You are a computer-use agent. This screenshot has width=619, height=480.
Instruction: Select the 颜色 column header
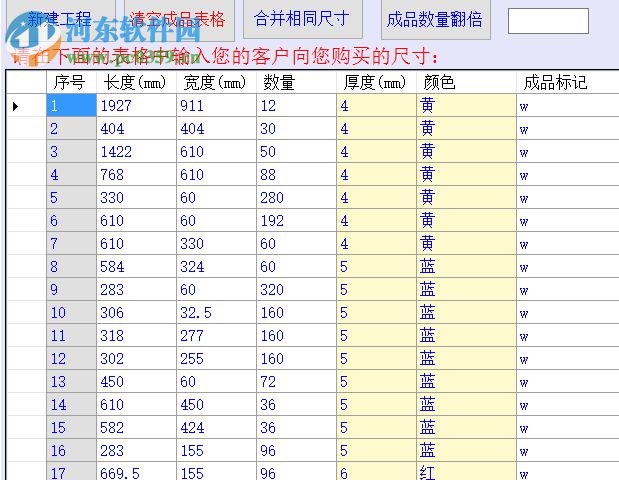(x=466, y=82)
